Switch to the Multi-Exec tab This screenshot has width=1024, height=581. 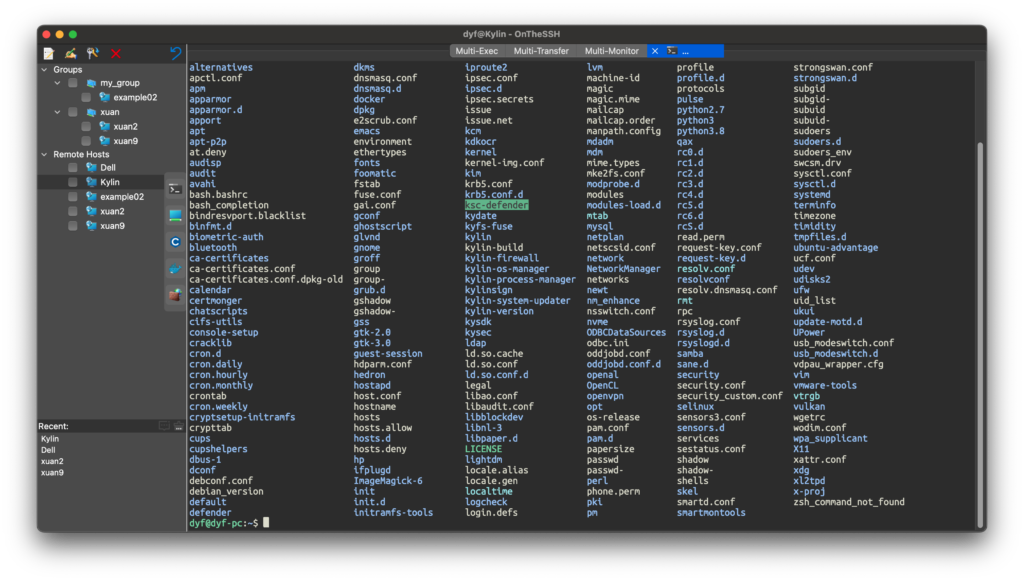pyautogui.click(x=477, y=50)
